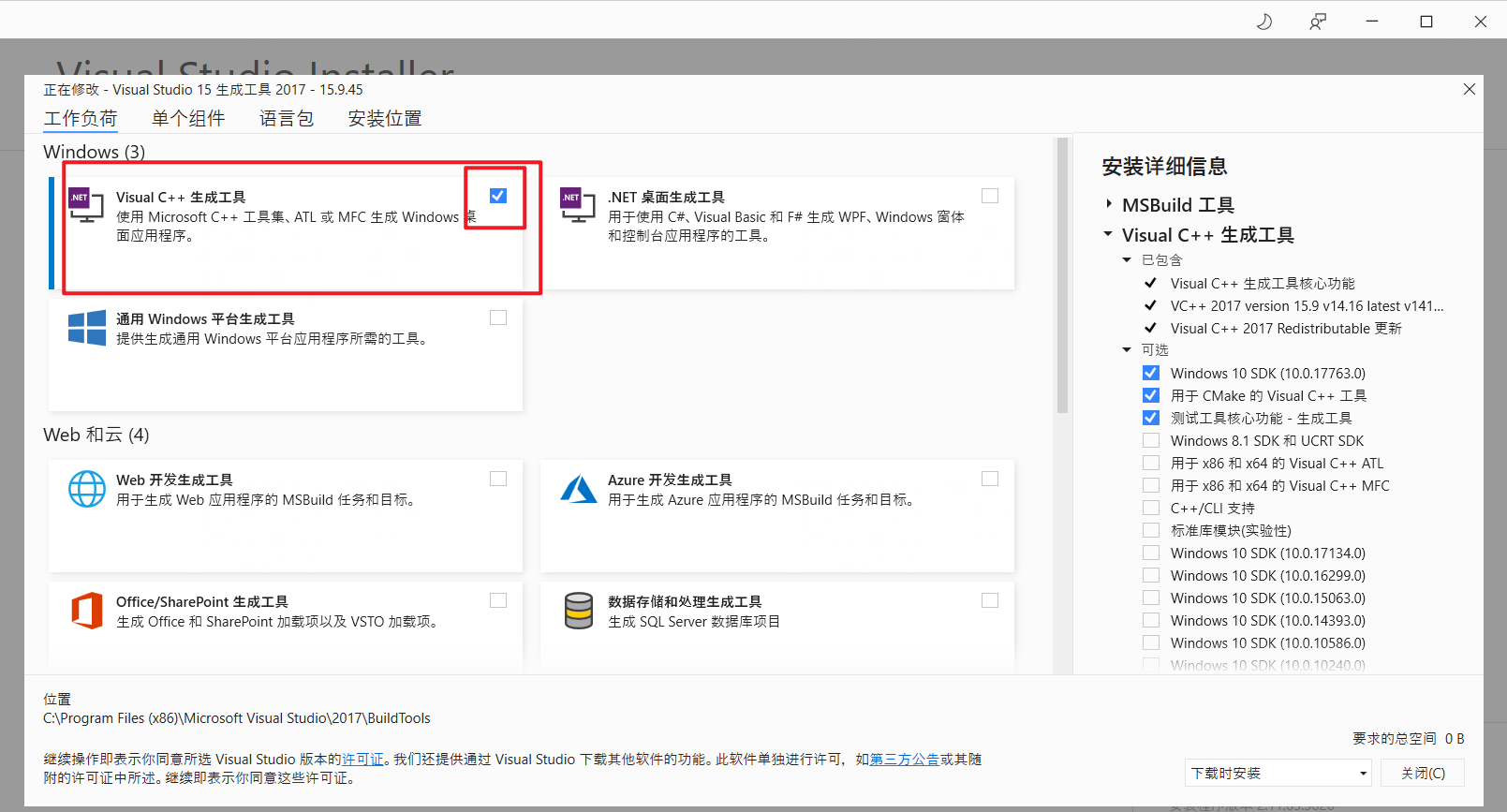Switch to the 单个组件 tab
The height and width of the screenshot is (812, 1507).
coord(188,119)
